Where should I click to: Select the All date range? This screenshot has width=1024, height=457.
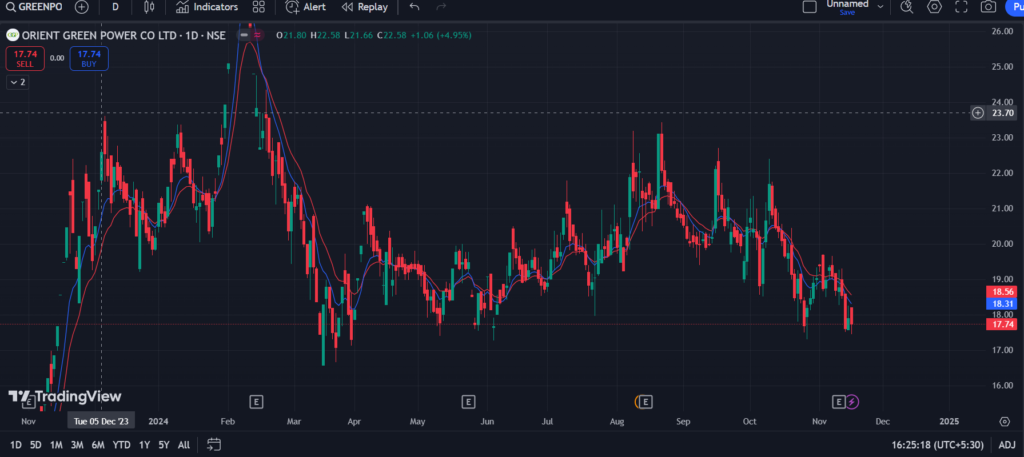[x=184, y=445]
